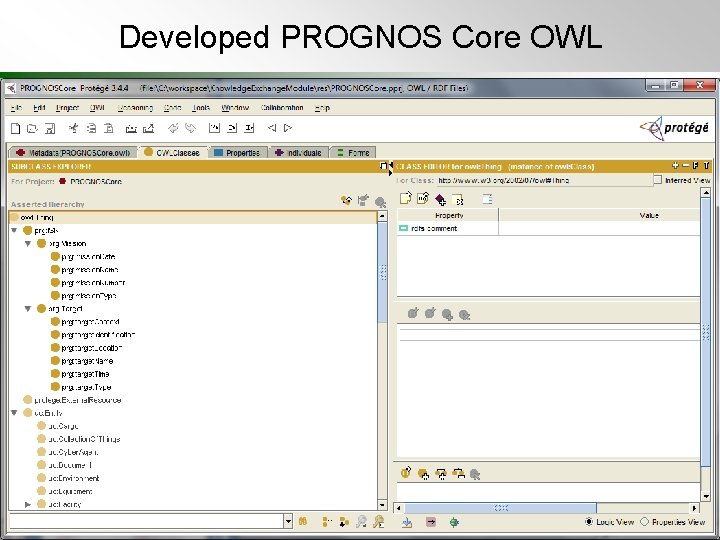Click the purple diamond add icon

[440, 199]
